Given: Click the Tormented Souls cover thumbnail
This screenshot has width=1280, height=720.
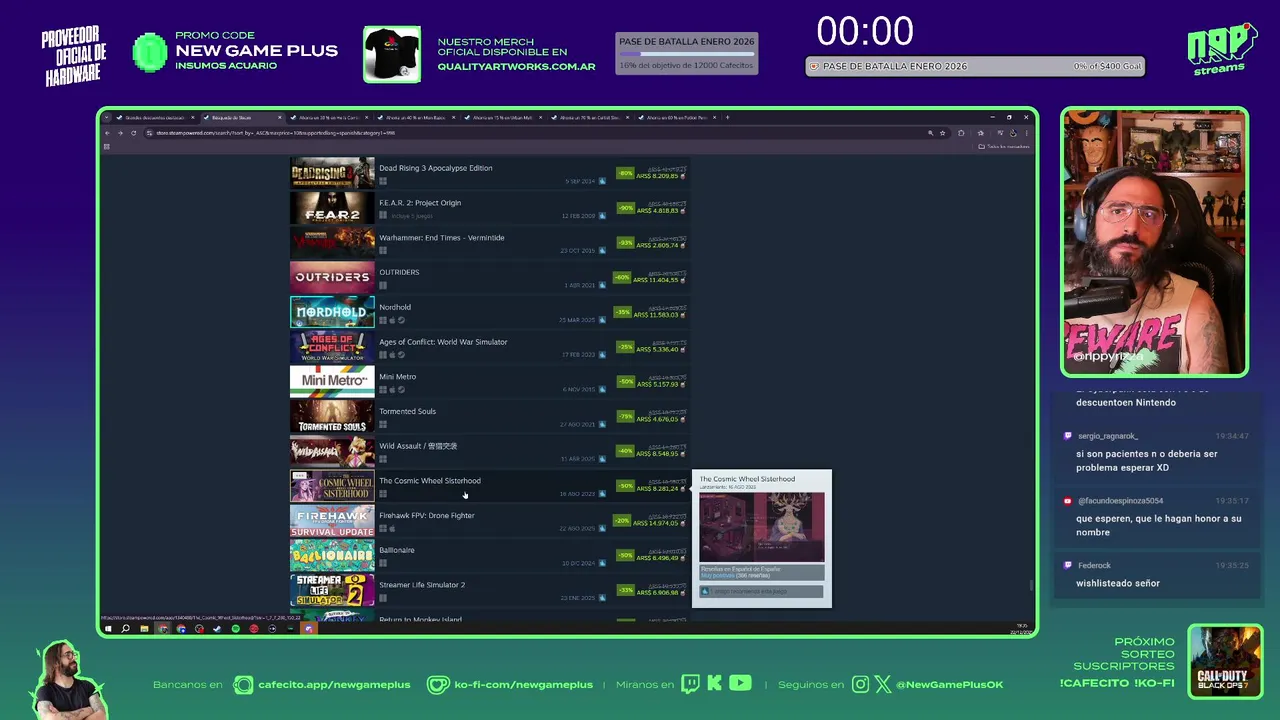Looking at the screenshot, I should tap(332, 416).
